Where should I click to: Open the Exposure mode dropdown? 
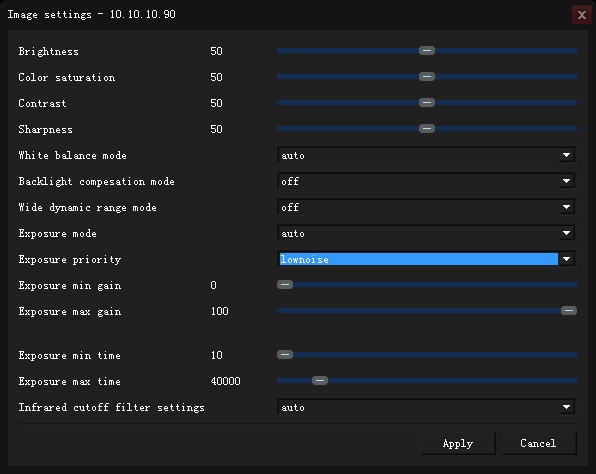[426, 233]
